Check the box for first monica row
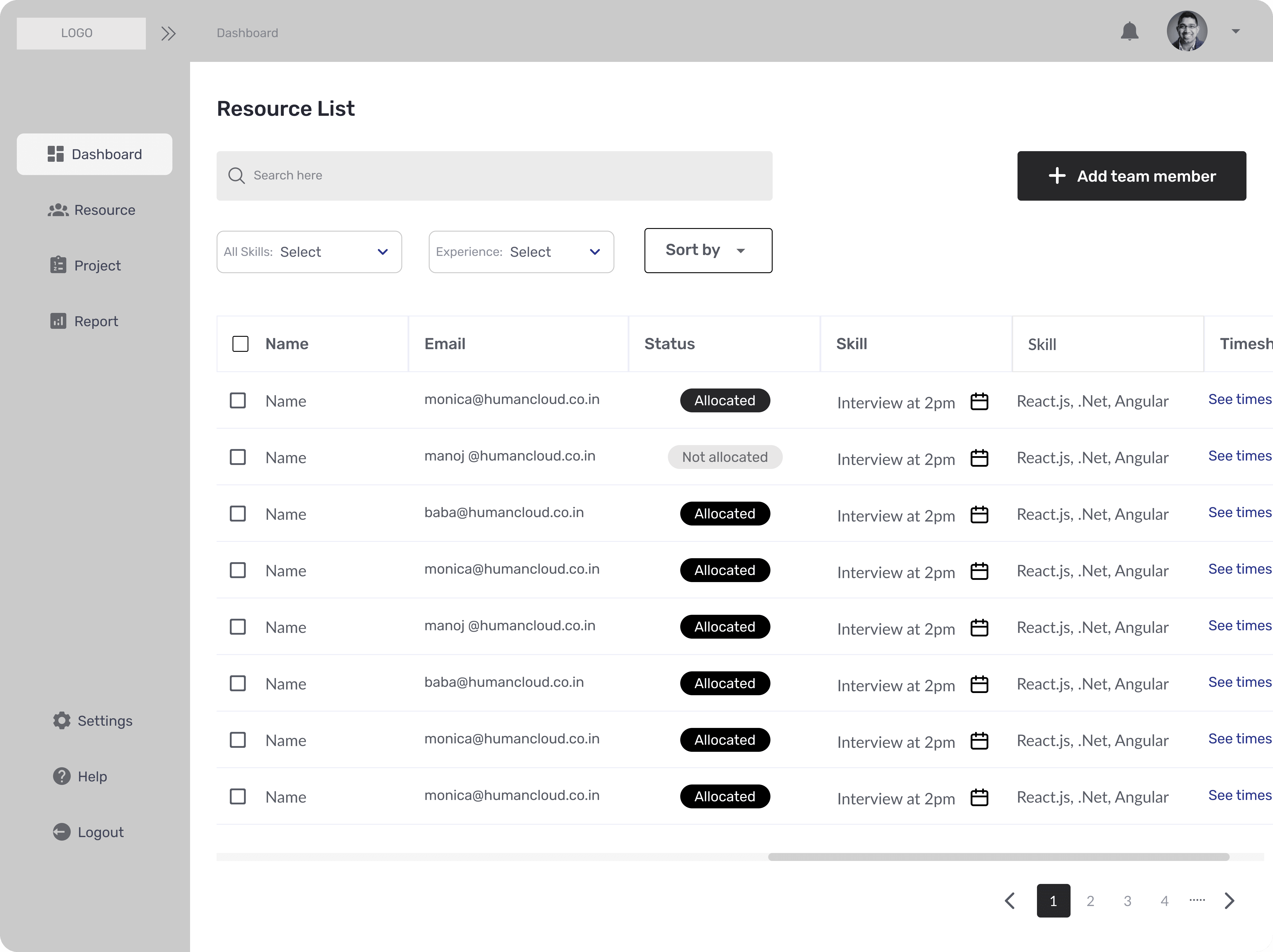This screenshot has height=952, width=1273. tap(238, 401)
